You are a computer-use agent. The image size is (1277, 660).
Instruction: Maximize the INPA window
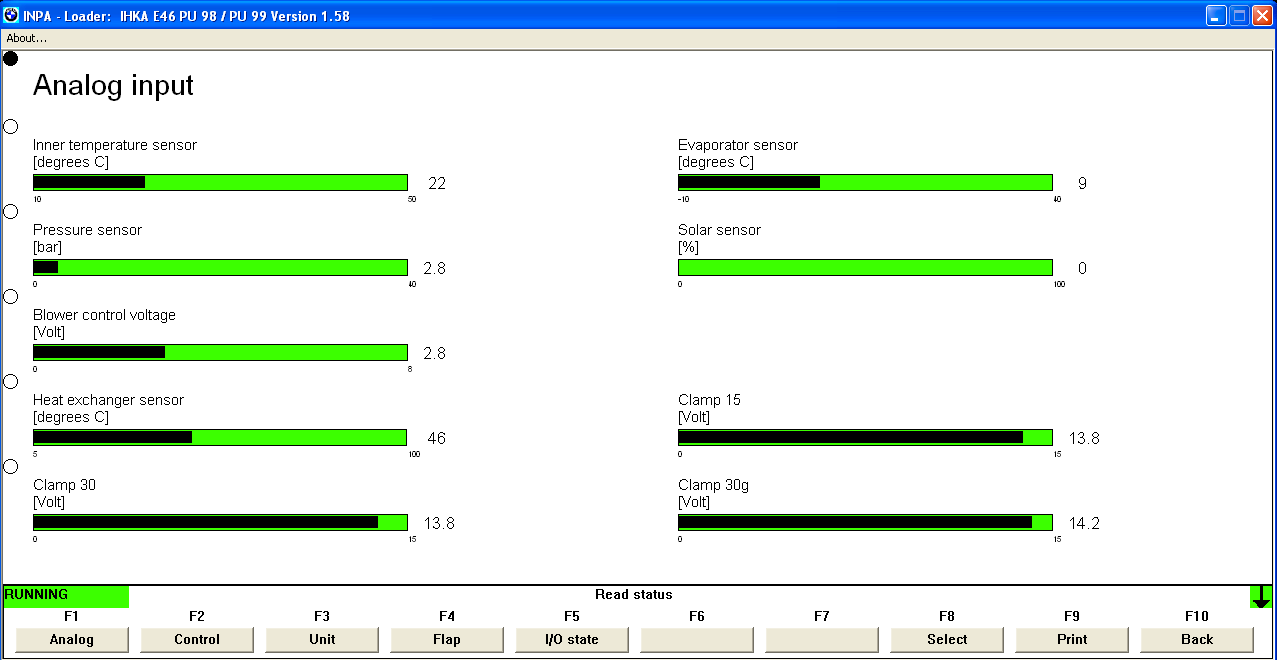(1239, 16)
